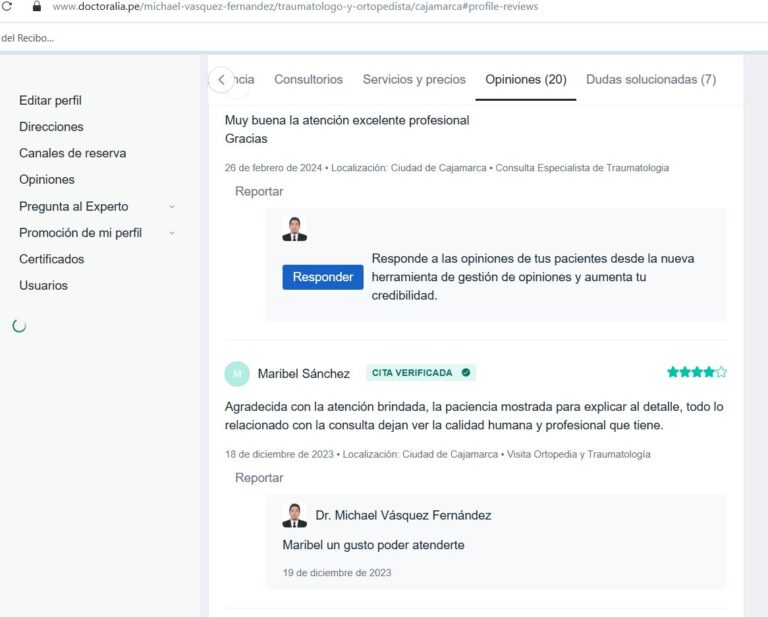Click the doctoralia.pe address bar URL
The image size is (768, 617).
click(295, 6)
